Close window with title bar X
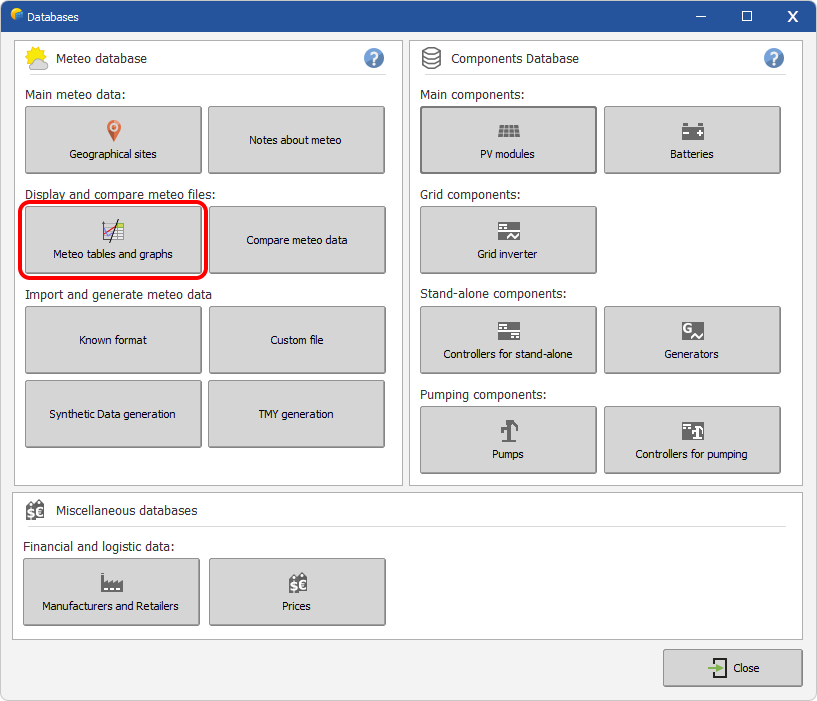Image resolution: width=817 pixels, height=701 pixels. 793,16
